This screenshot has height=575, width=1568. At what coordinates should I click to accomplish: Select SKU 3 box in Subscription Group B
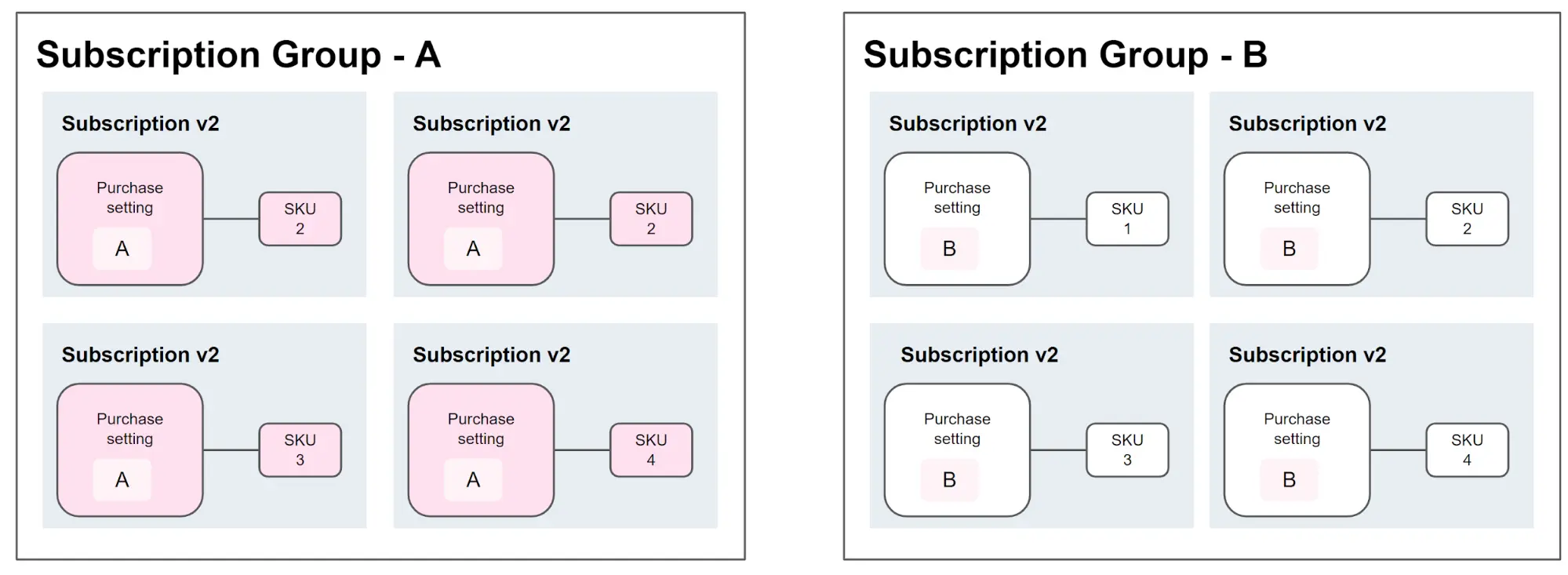(1126, 450)
